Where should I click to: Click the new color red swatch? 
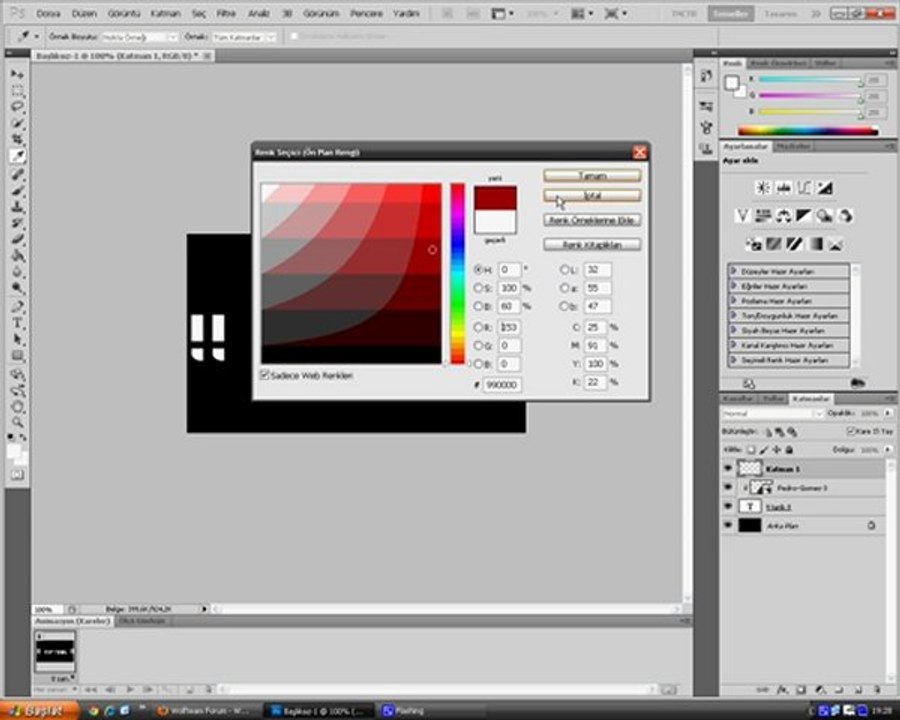click(495, 197)
